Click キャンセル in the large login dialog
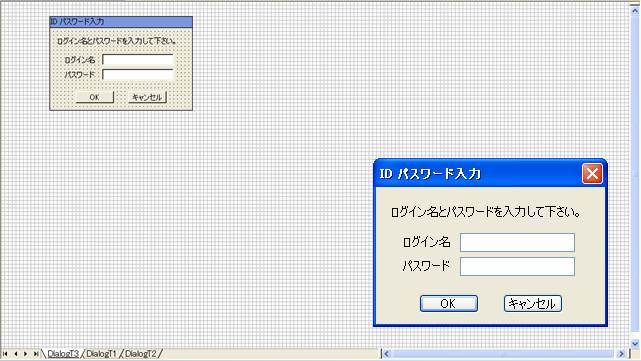Screen dimensions: 641x361 532,303
